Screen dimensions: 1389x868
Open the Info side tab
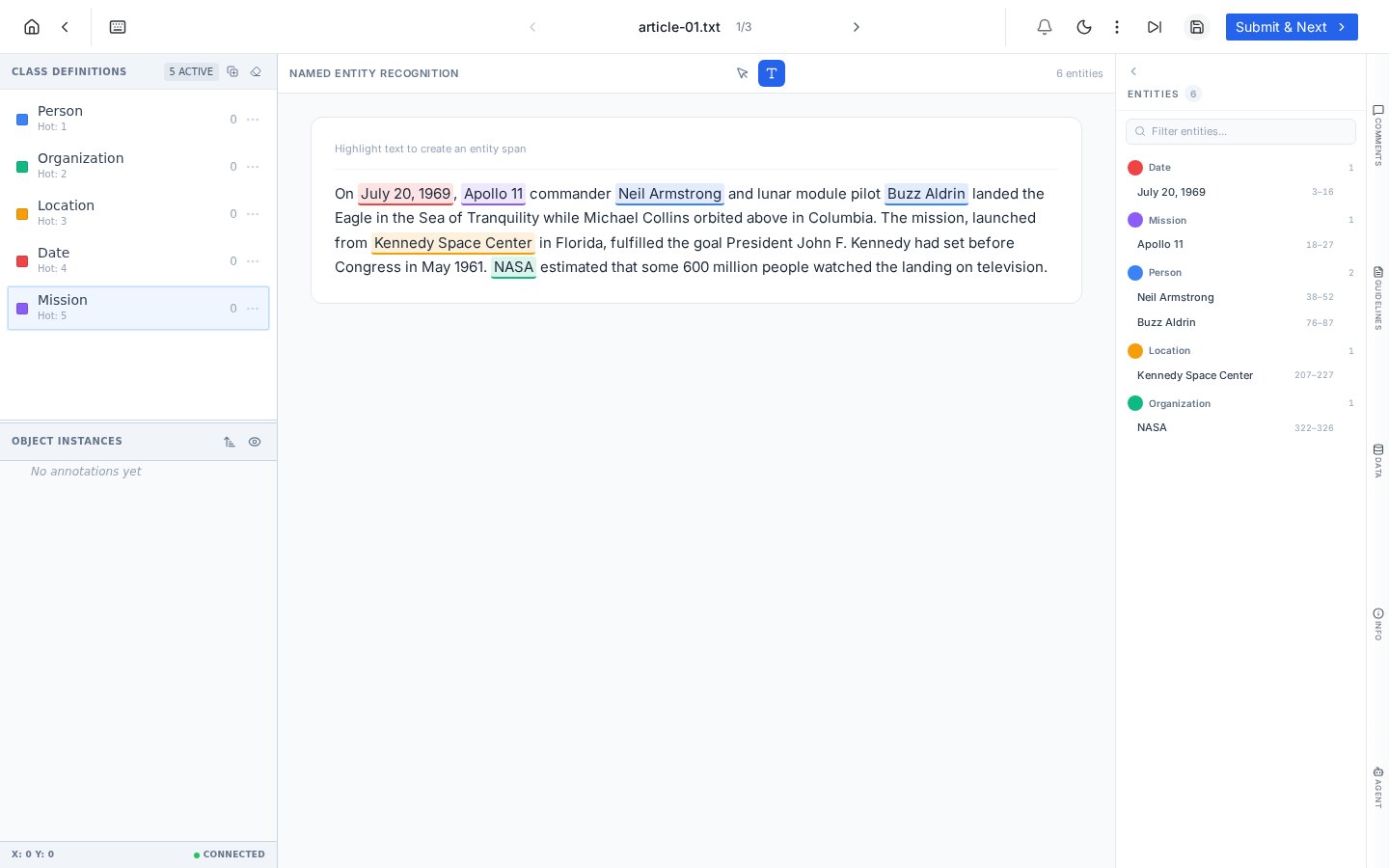(1378, 624)
